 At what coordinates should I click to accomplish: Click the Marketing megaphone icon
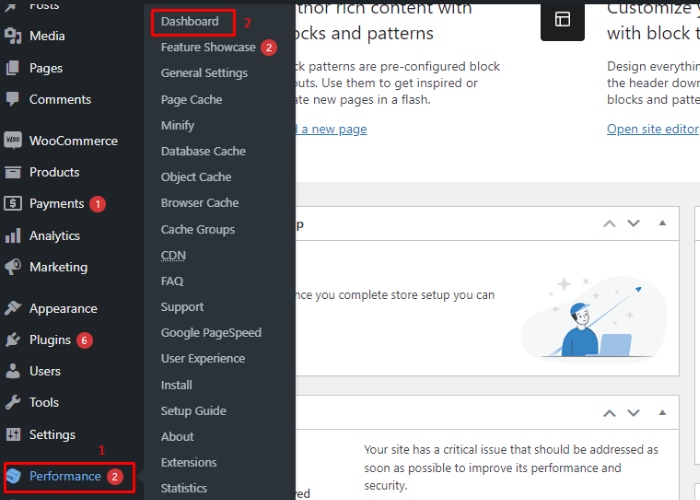pos(12,267)
